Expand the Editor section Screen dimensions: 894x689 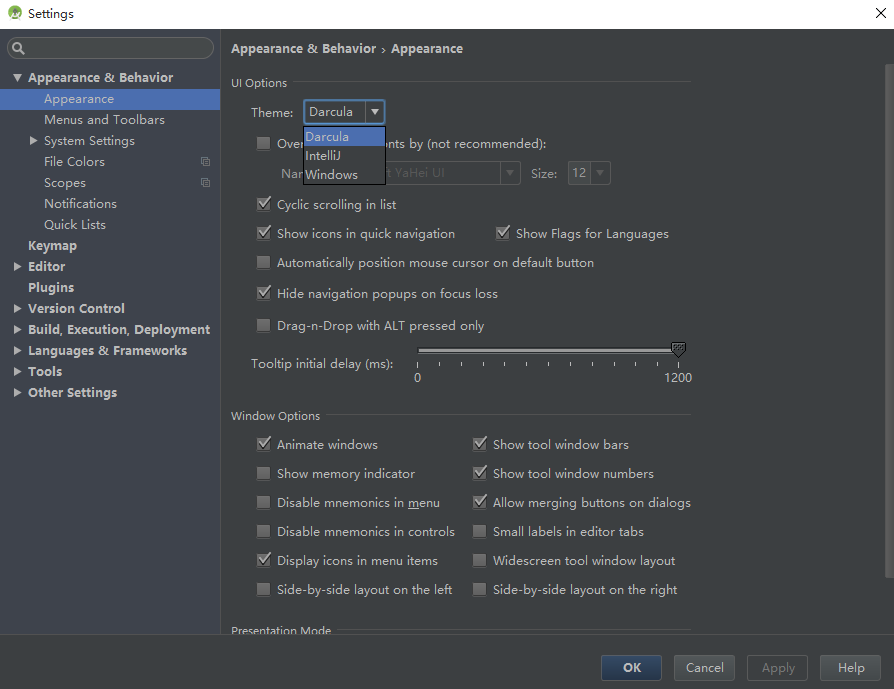[17, 266]
